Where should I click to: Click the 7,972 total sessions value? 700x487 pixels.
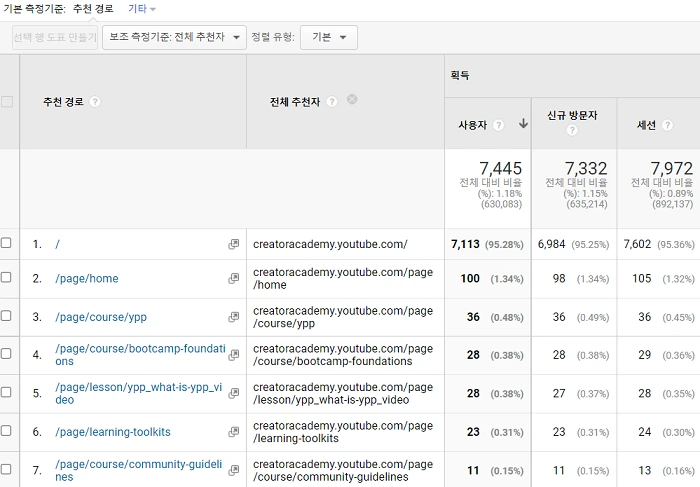pos(672,168)
